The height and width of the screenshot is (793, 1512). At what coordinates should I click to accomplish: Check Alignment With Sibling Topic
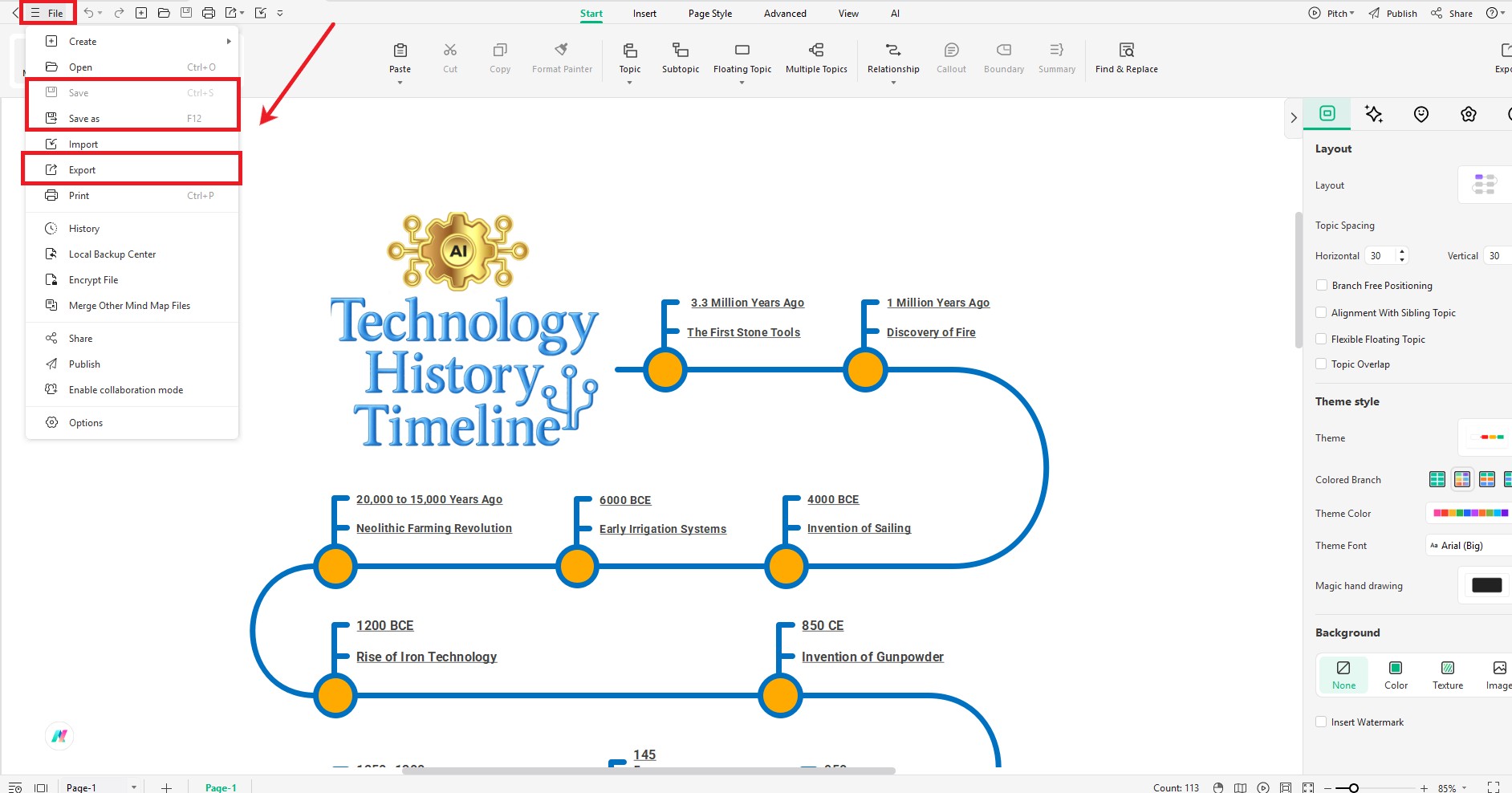click(x=1321, y=312)
